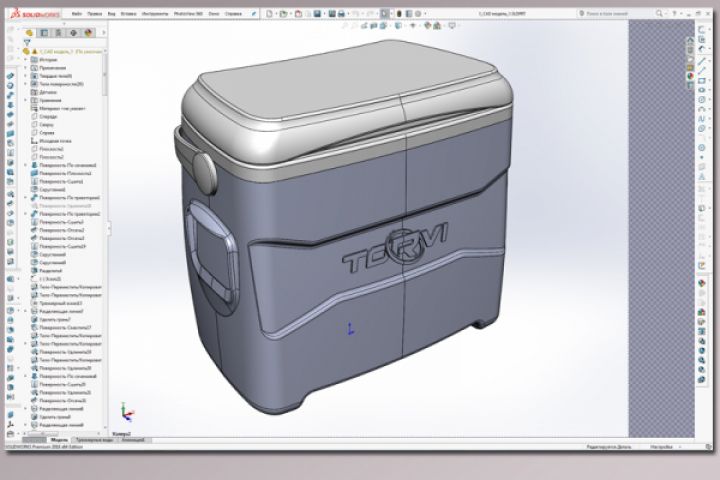Open the PhotoView 360 menu
Screen dimensions: 720x480
click(188, 14)
